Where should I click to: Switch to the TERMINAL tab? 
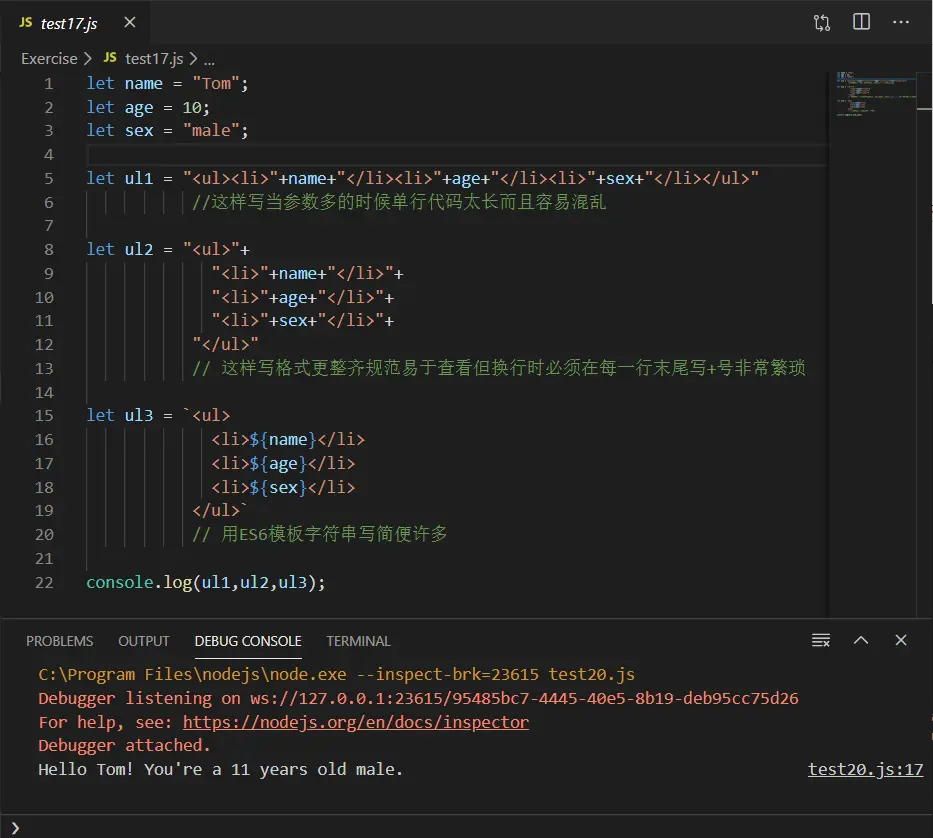[358, 641]
